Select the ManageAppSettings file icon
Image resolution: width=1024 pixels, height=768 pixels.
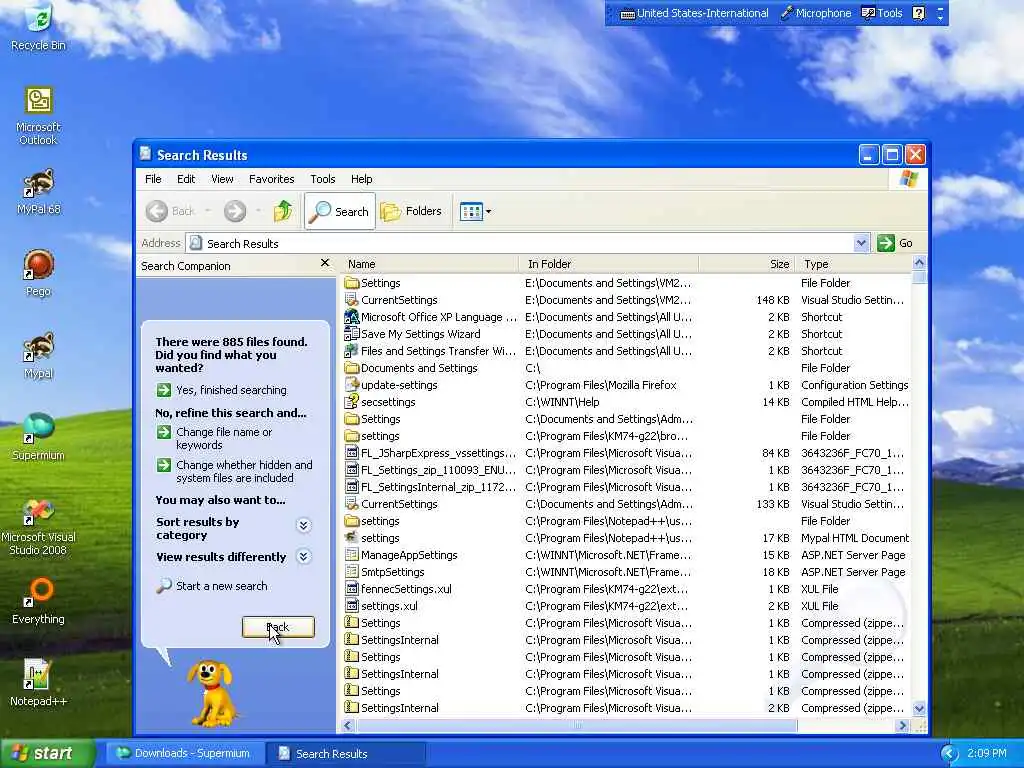click(351, 554)
